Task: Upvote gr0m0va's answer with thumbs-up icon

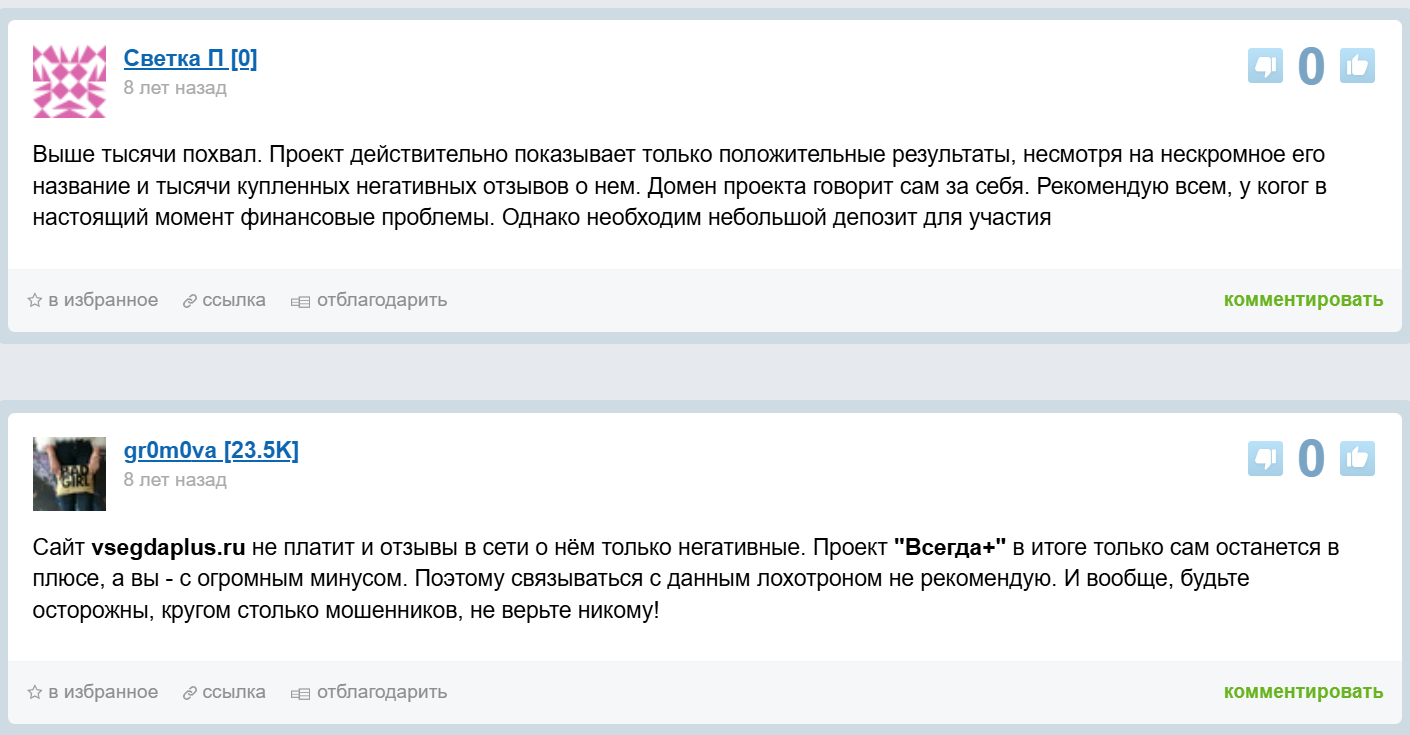Action: [1357, 458]
